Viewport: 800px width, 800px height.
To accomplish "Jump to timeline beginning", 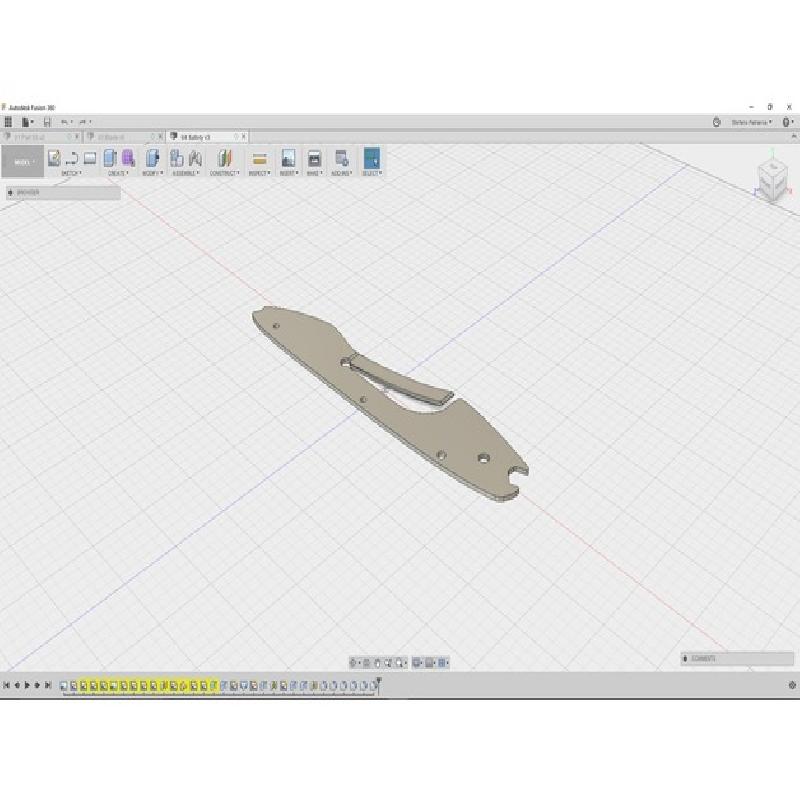I will (x=7, y=685).
